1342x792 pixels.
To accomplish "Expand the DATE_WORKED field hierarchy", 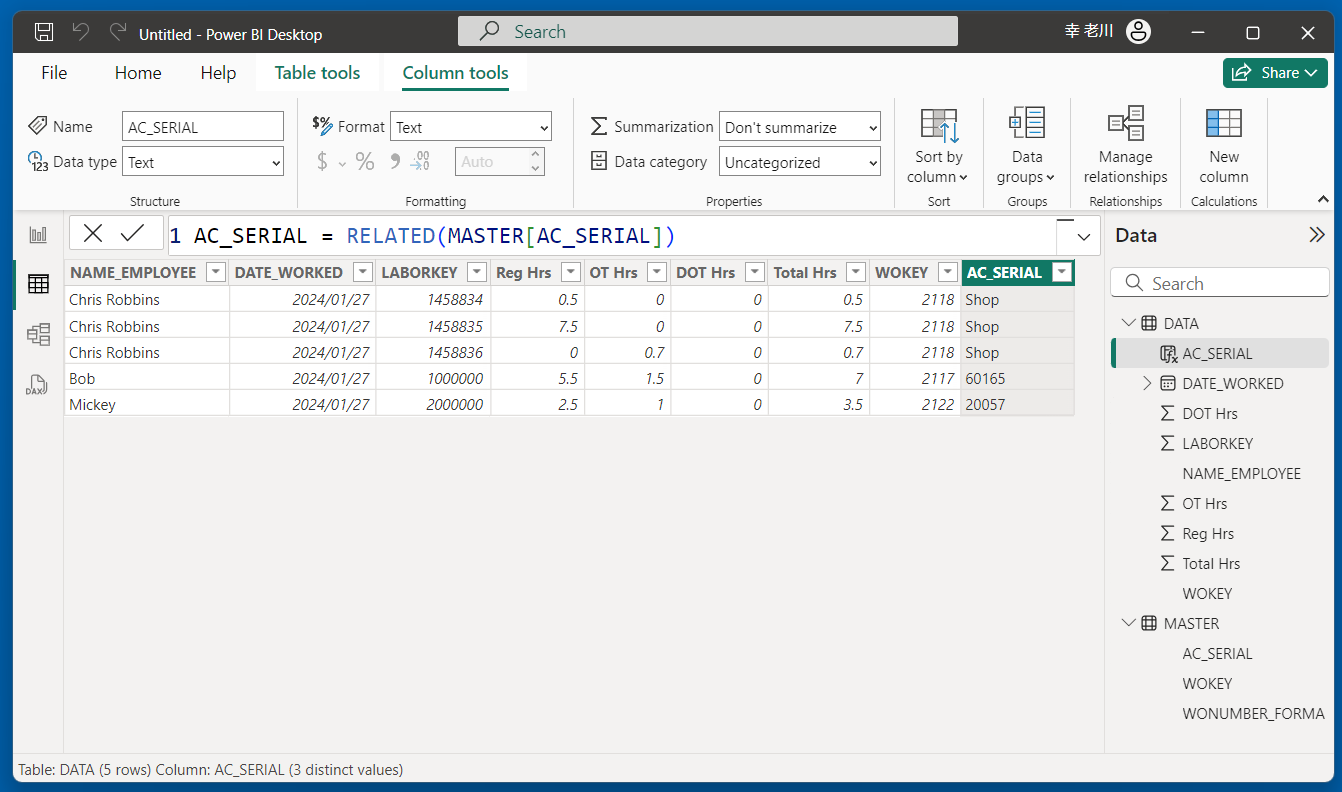I will 1147,383.
